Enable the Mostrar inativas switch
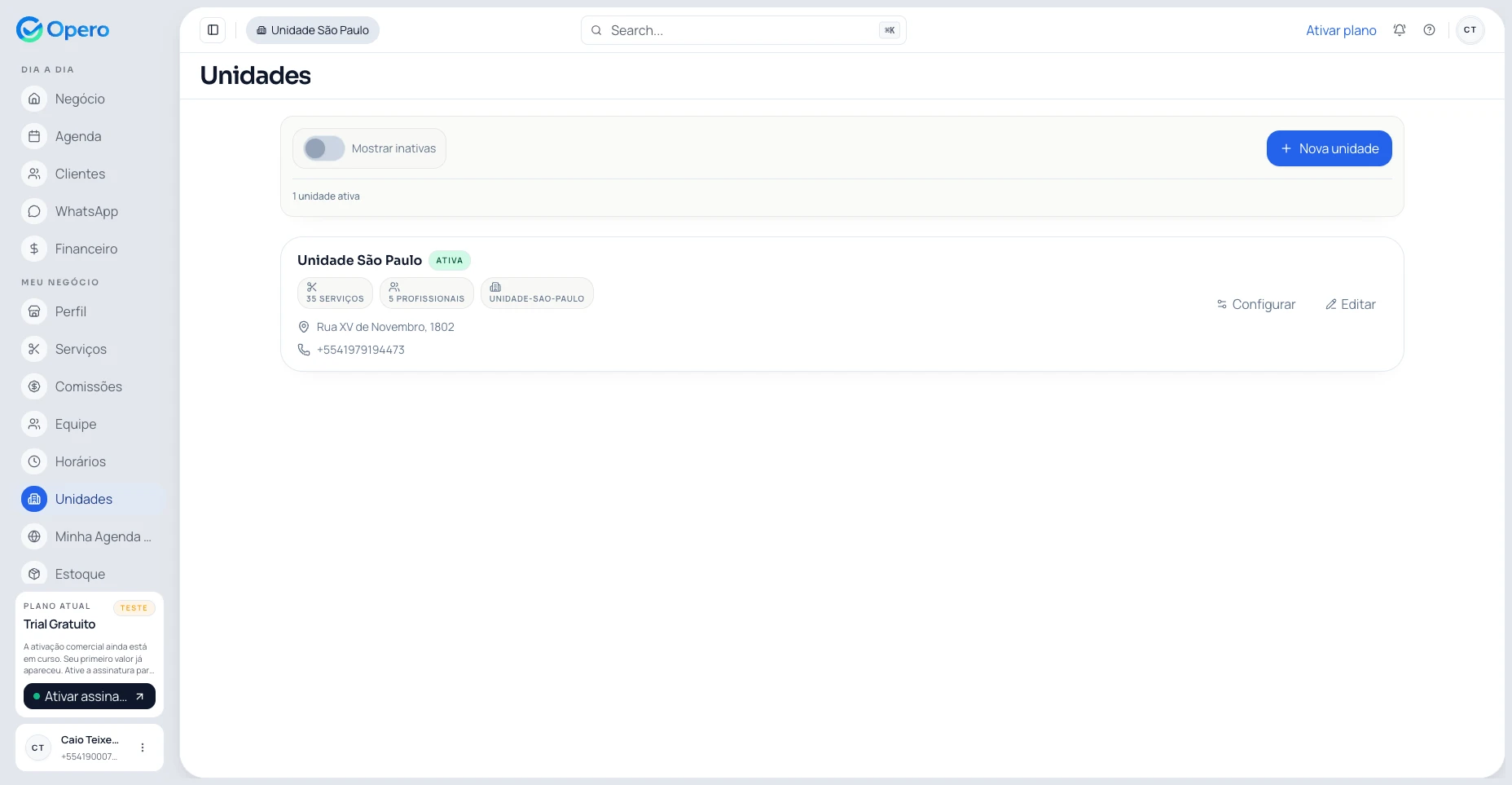 [324, 148]
